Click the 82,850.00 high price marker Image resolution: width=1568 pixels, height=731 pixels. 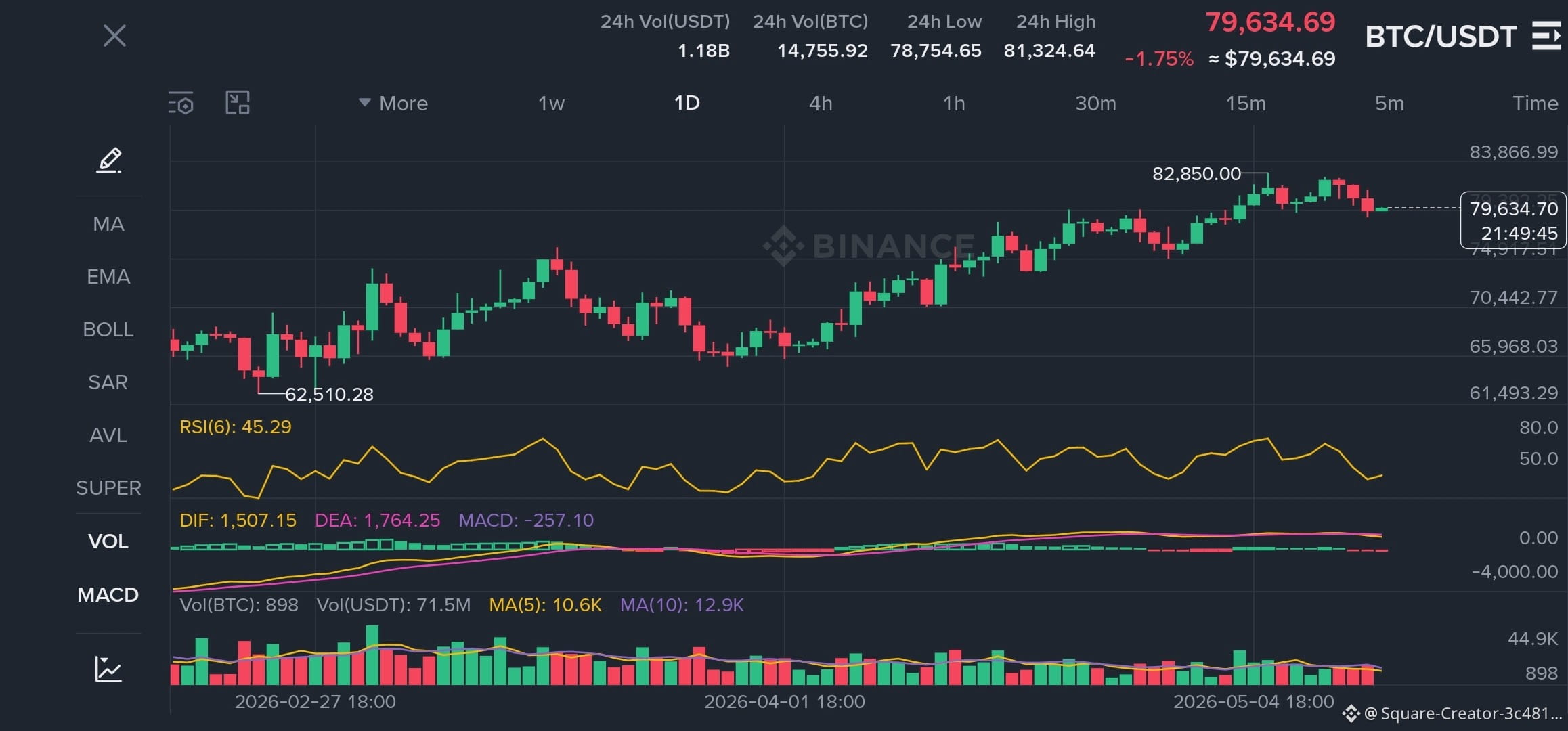(1196, 174)
